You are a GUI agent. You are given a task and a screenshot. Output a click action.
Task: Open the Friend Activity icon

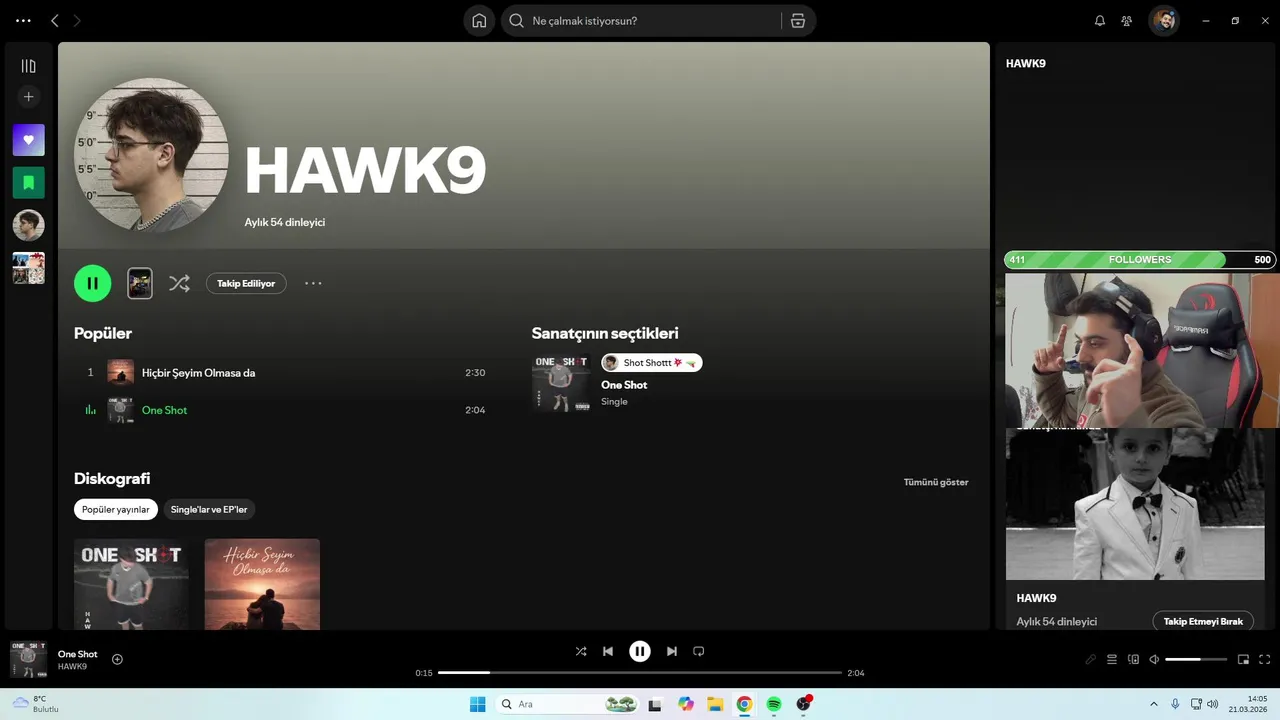[x=1127, y=21]
